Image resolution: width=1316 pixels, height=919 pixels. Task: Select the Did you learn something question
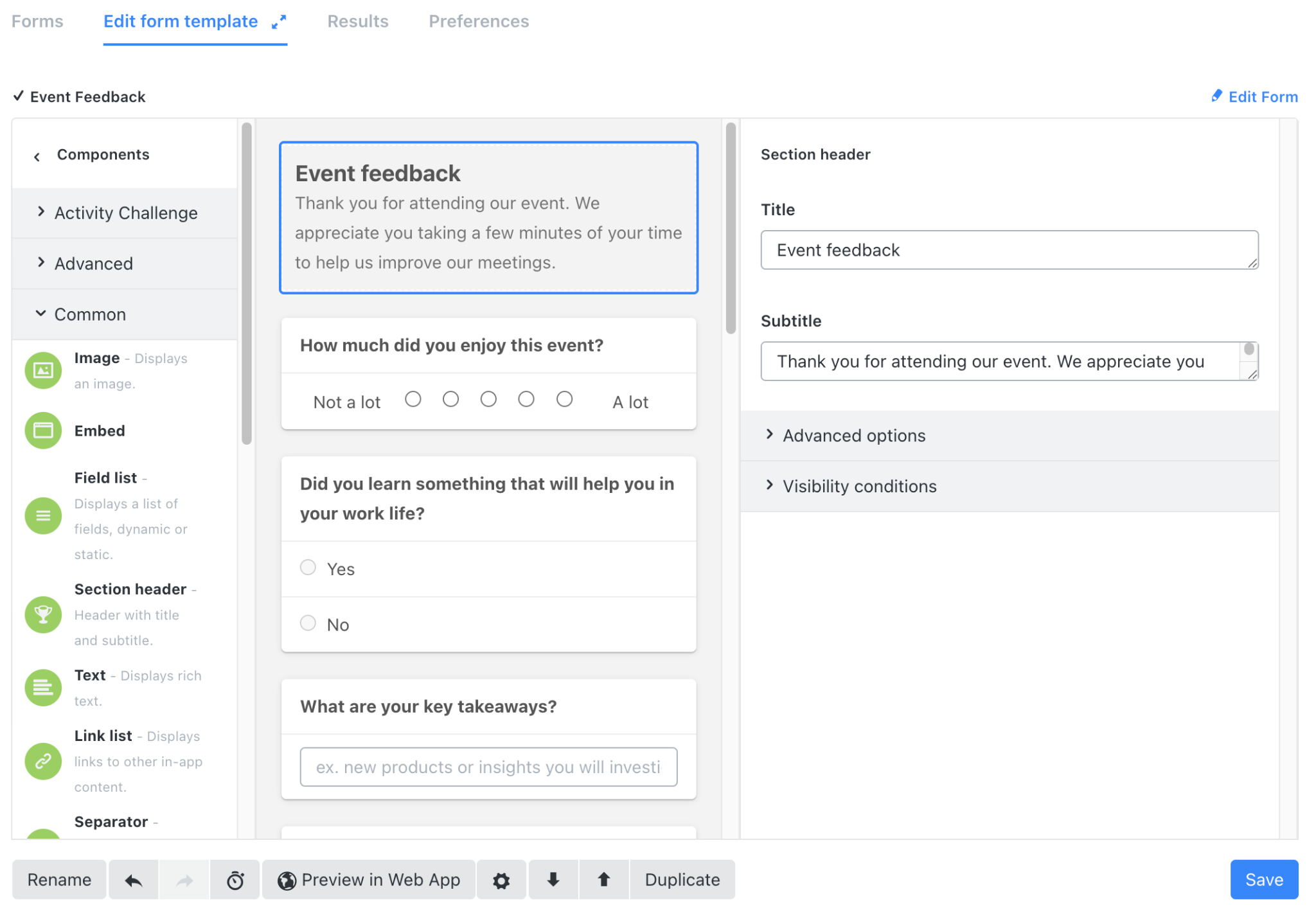488,554
